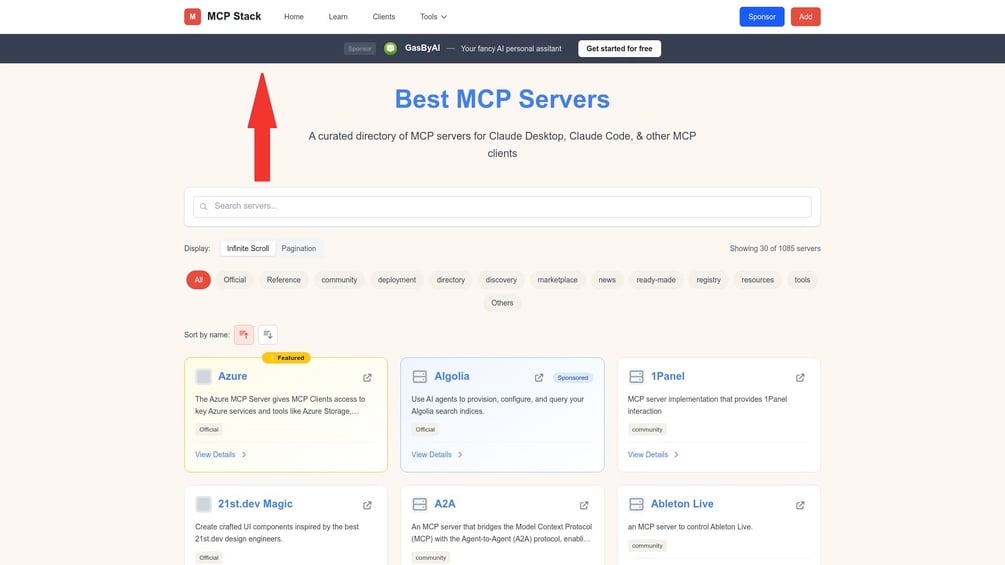Viewport: 1005px width, 565px height.
Task: Click the "Best MCP Servers" heading
Action: [x=502, y=99]
